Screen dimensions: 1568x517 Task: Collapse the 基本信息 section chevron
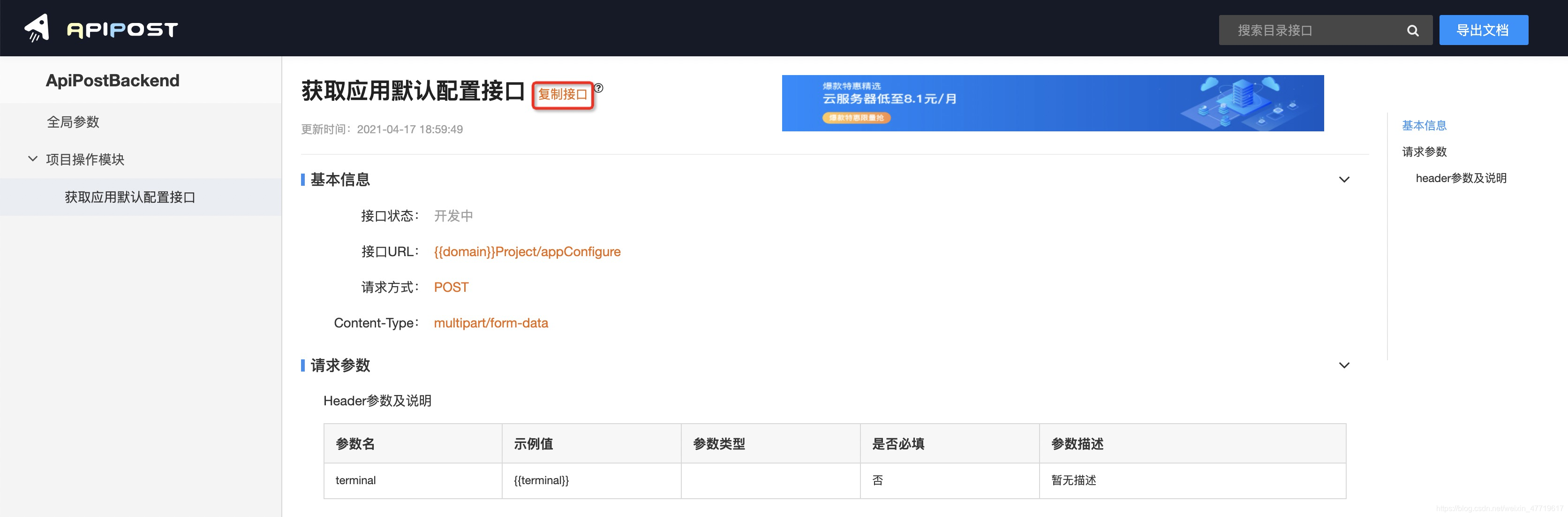(x=1344, y=180)
